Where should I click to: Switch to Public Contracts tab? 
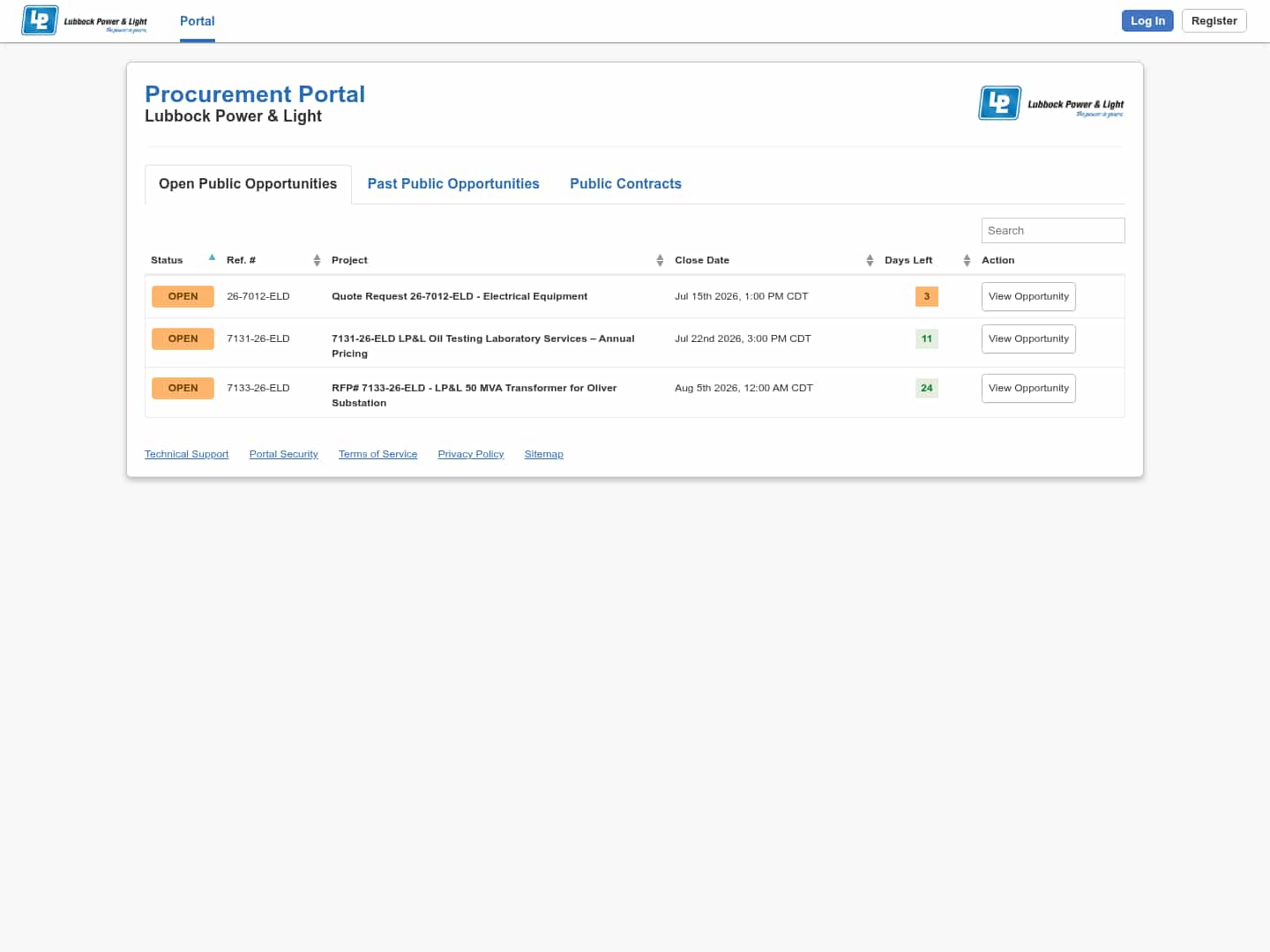point(625,183)
